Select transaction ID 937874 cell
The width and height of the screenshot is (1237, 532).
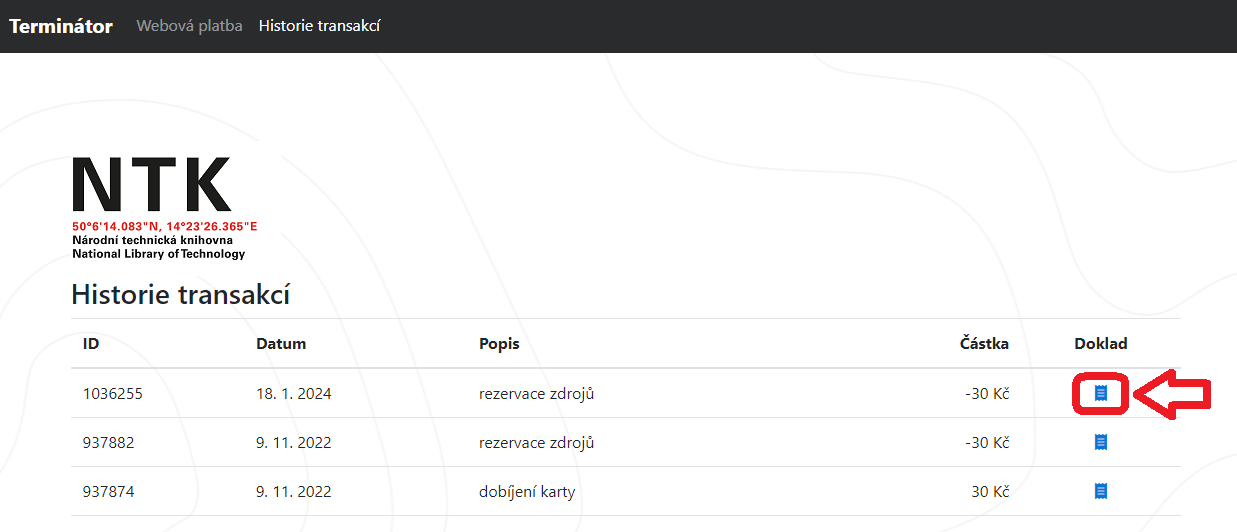pyautogui.click(x=108, y=492)
